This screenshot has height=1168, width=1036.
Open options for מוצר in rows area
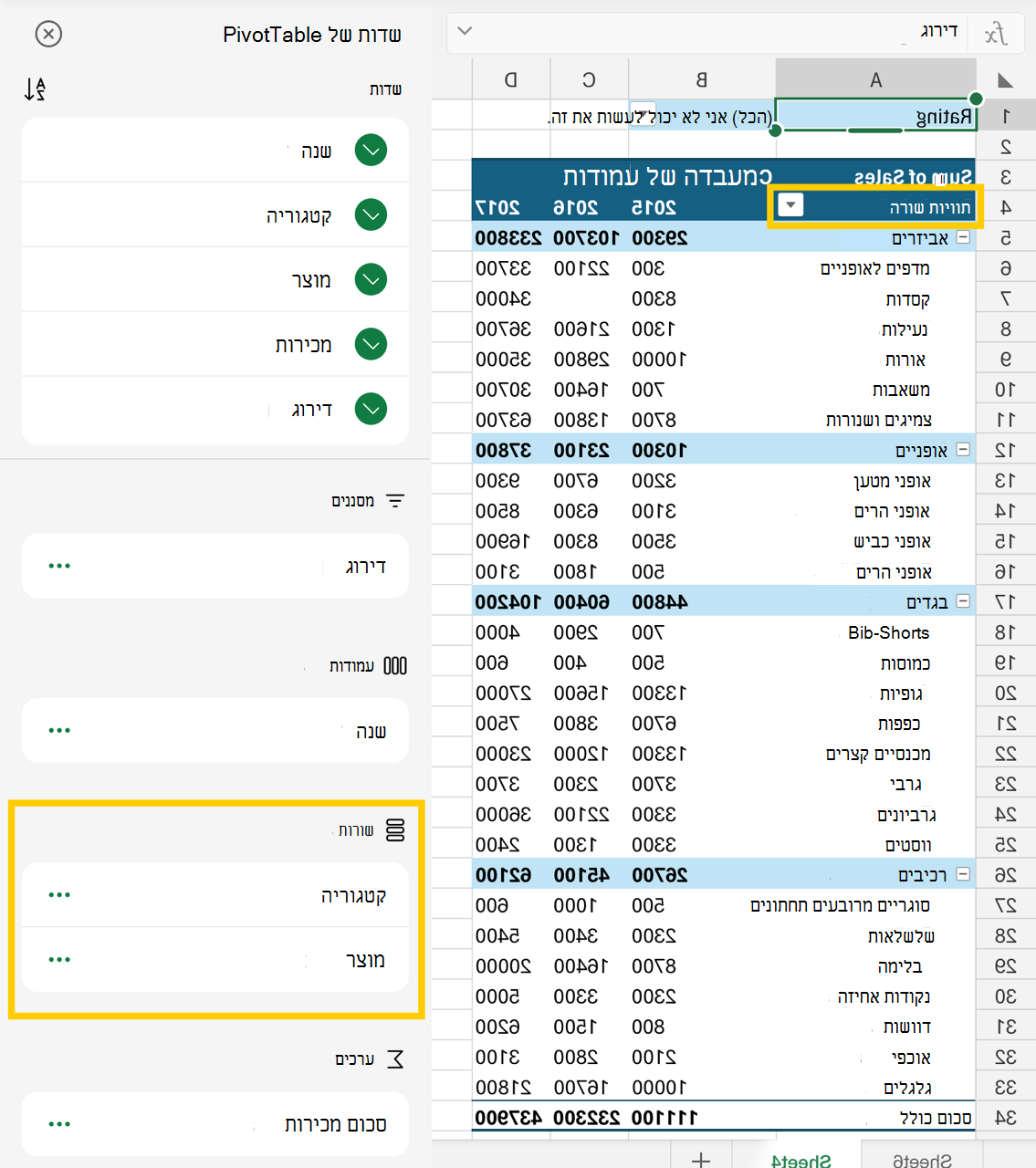pos(59,959)
